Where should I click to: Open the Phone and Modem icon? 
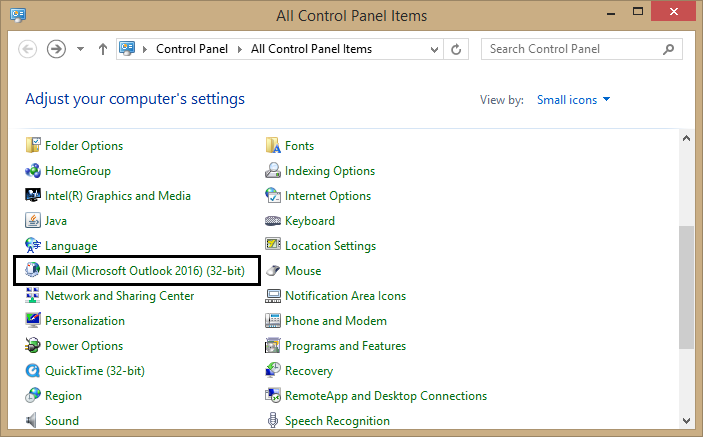(x=273, y=320)
